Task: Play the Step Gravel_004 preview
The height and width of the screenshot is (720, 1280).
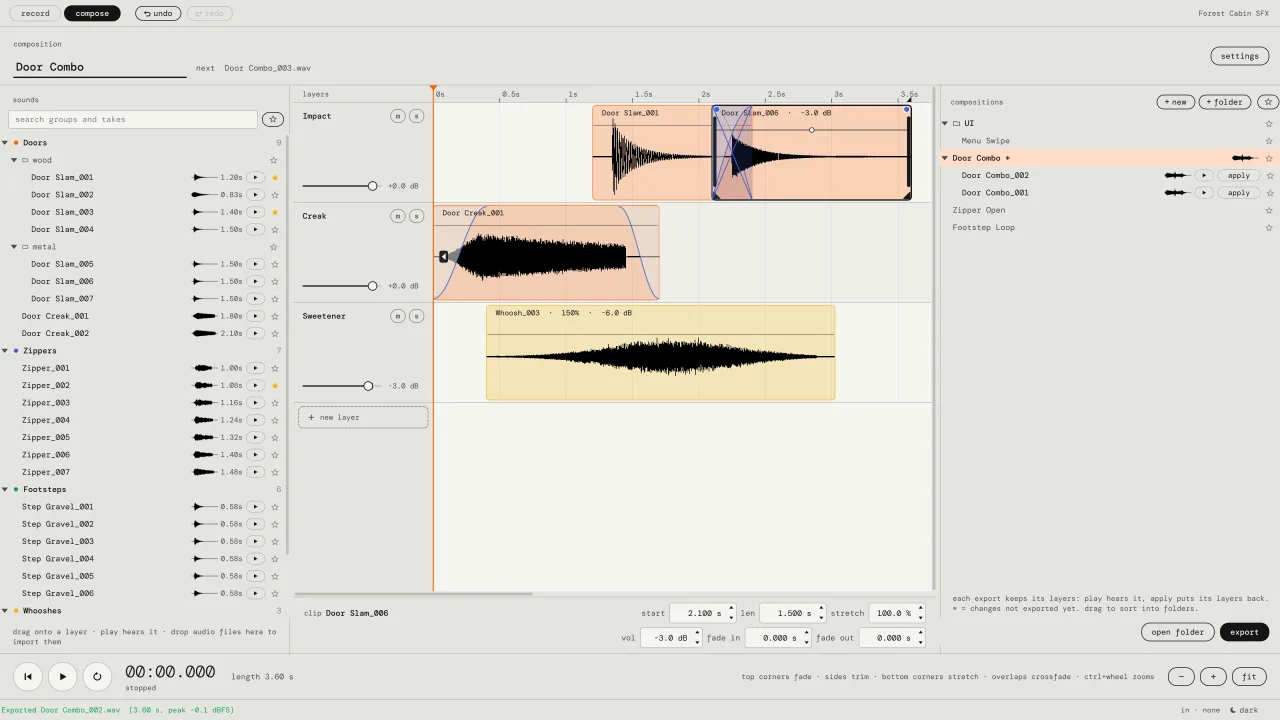Action: 256,559
